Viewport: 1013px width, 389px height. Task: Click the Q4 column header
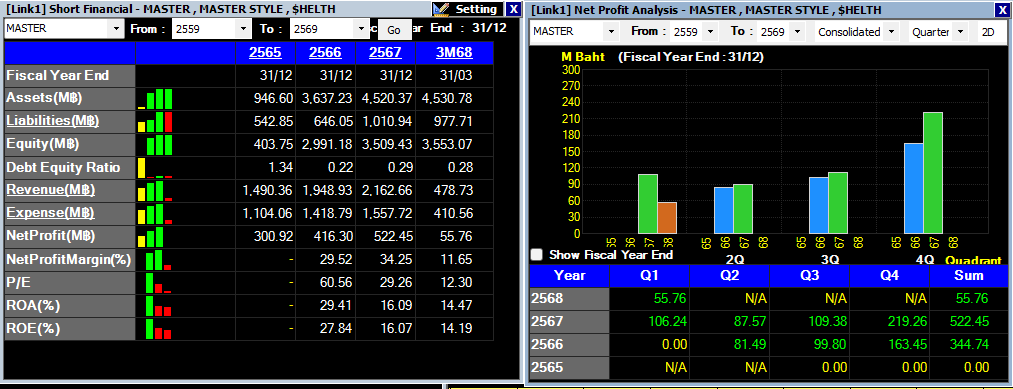[890, 276]
